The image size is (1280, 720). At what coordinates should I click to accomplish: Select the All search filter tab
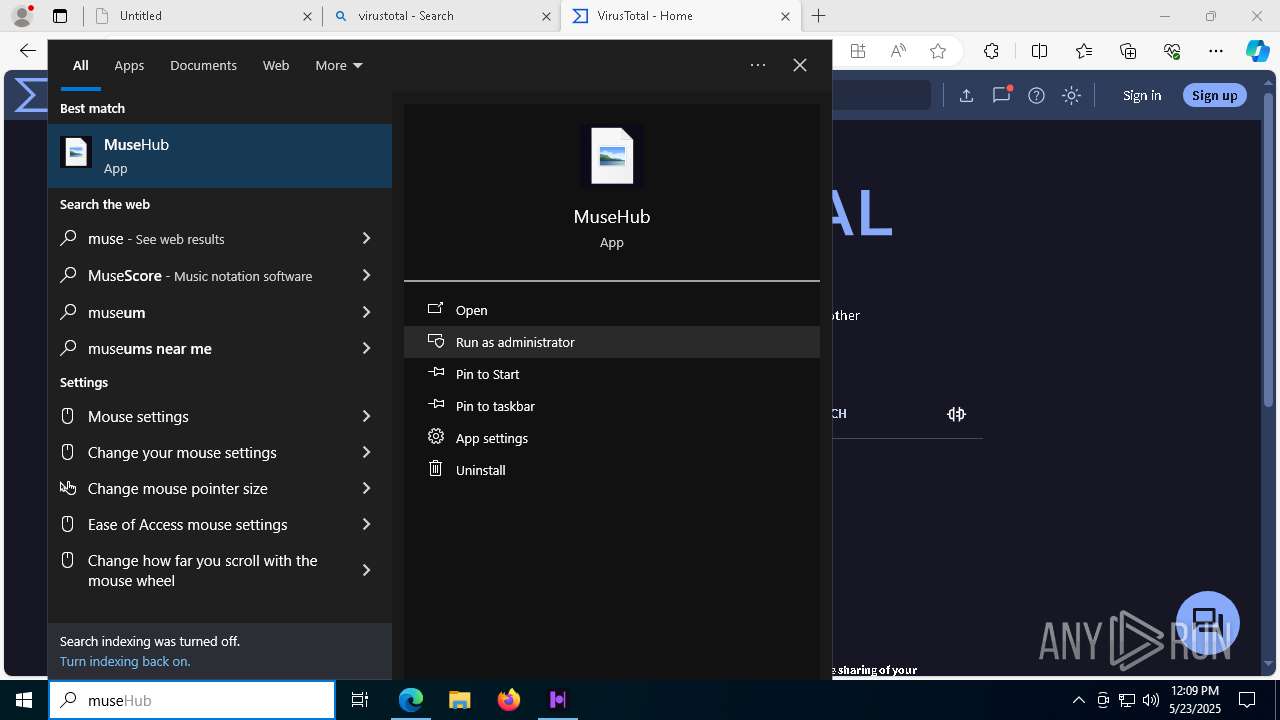click(80, 65)
